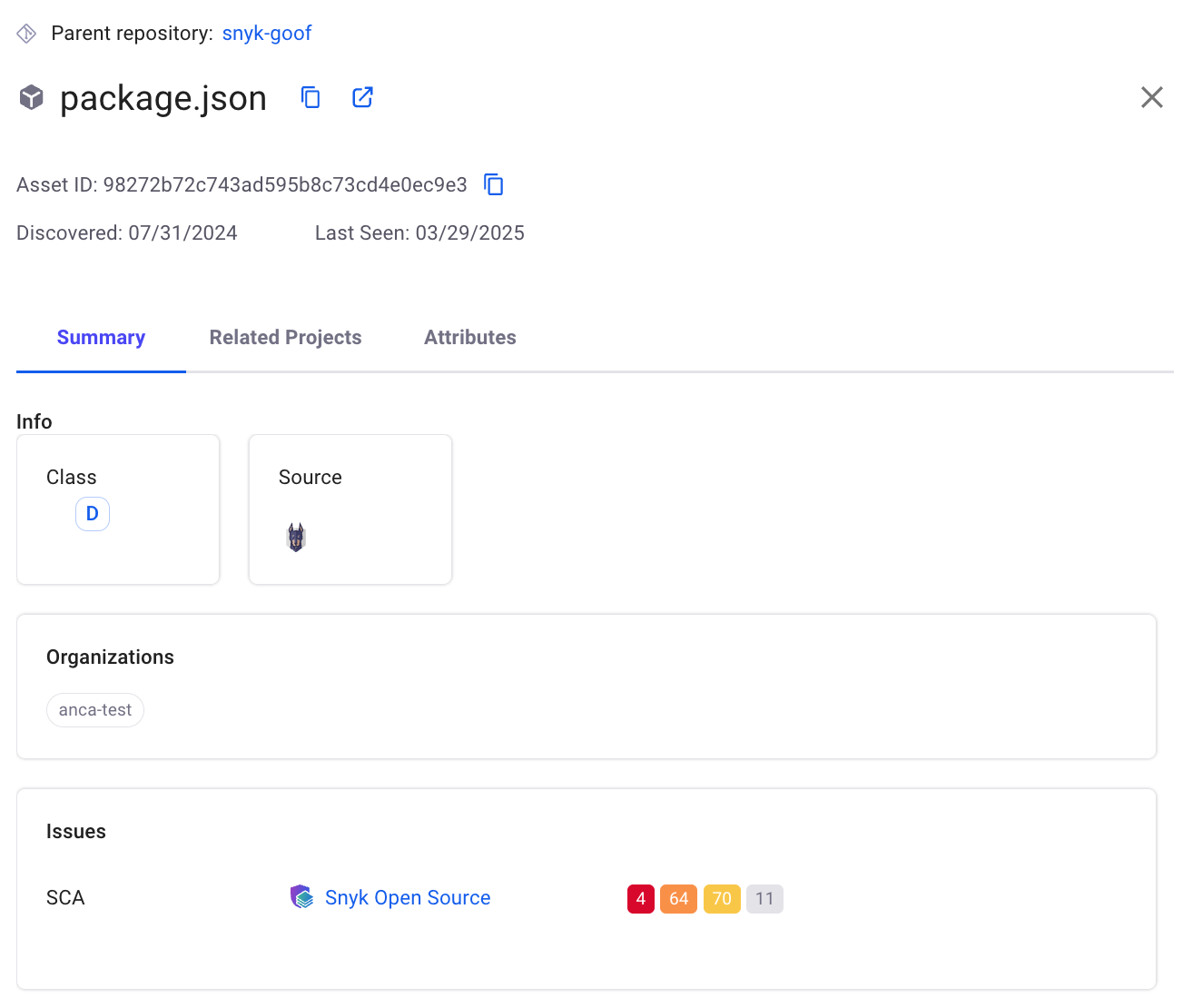Screen dimensions: 1193x1008
Task: Click the orange 64 high severity badge
Action: [x=678, y=898]
